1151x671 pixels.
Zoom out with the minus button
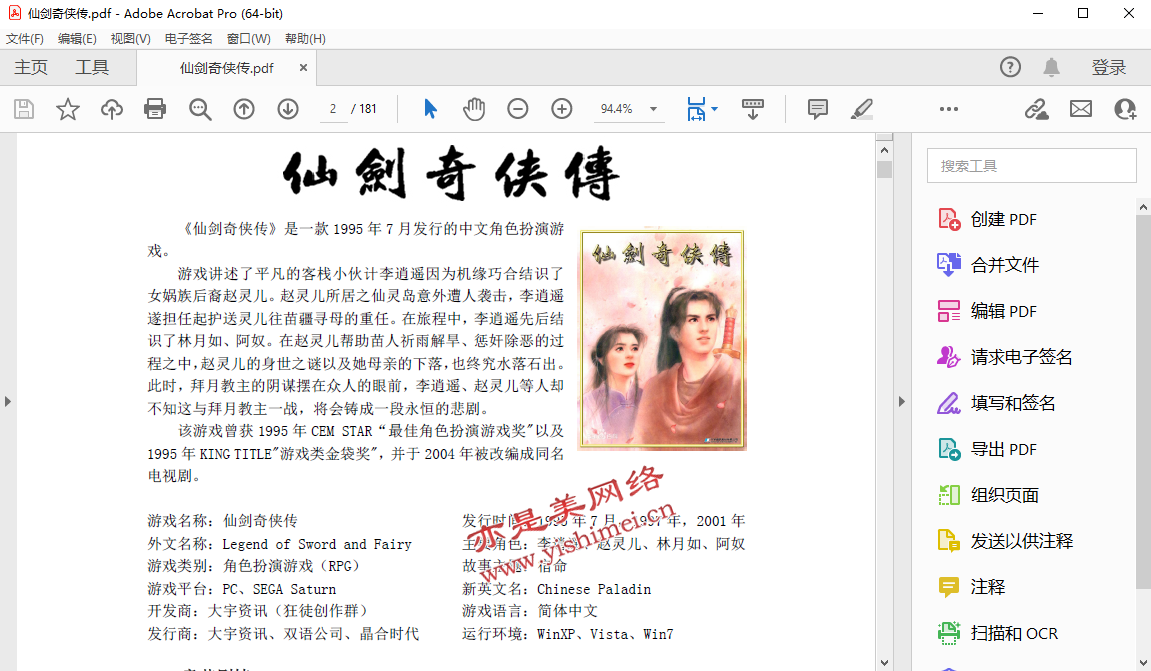tap(518, 109)
